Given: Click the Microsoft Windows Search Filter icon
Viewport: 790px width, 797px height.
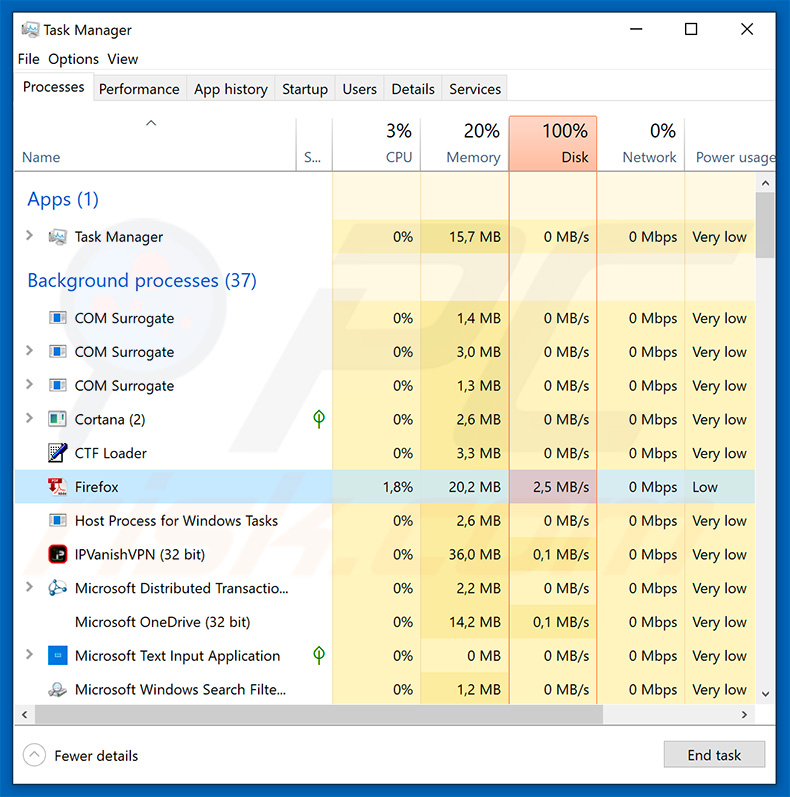Looking at the screenshot, I should (57, 690).
